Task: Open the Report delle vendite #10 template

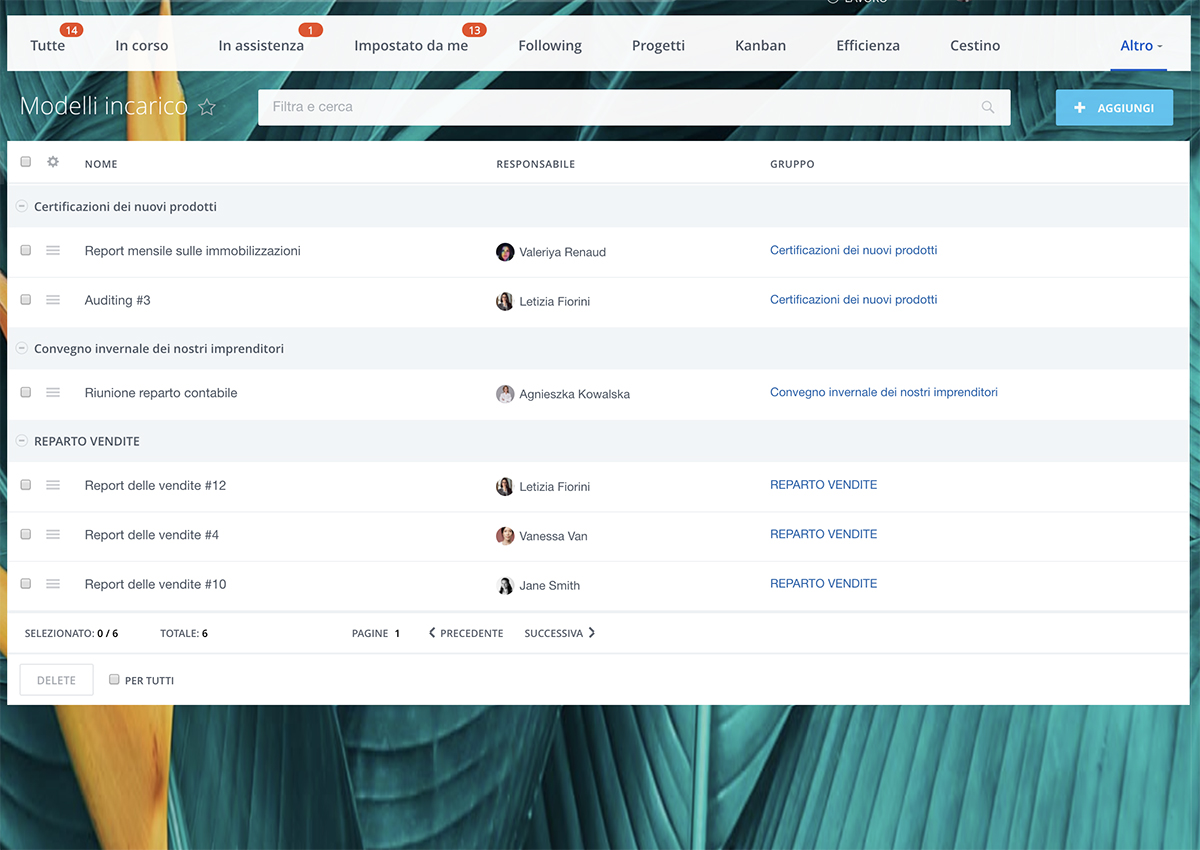Action: click(156, 584)
